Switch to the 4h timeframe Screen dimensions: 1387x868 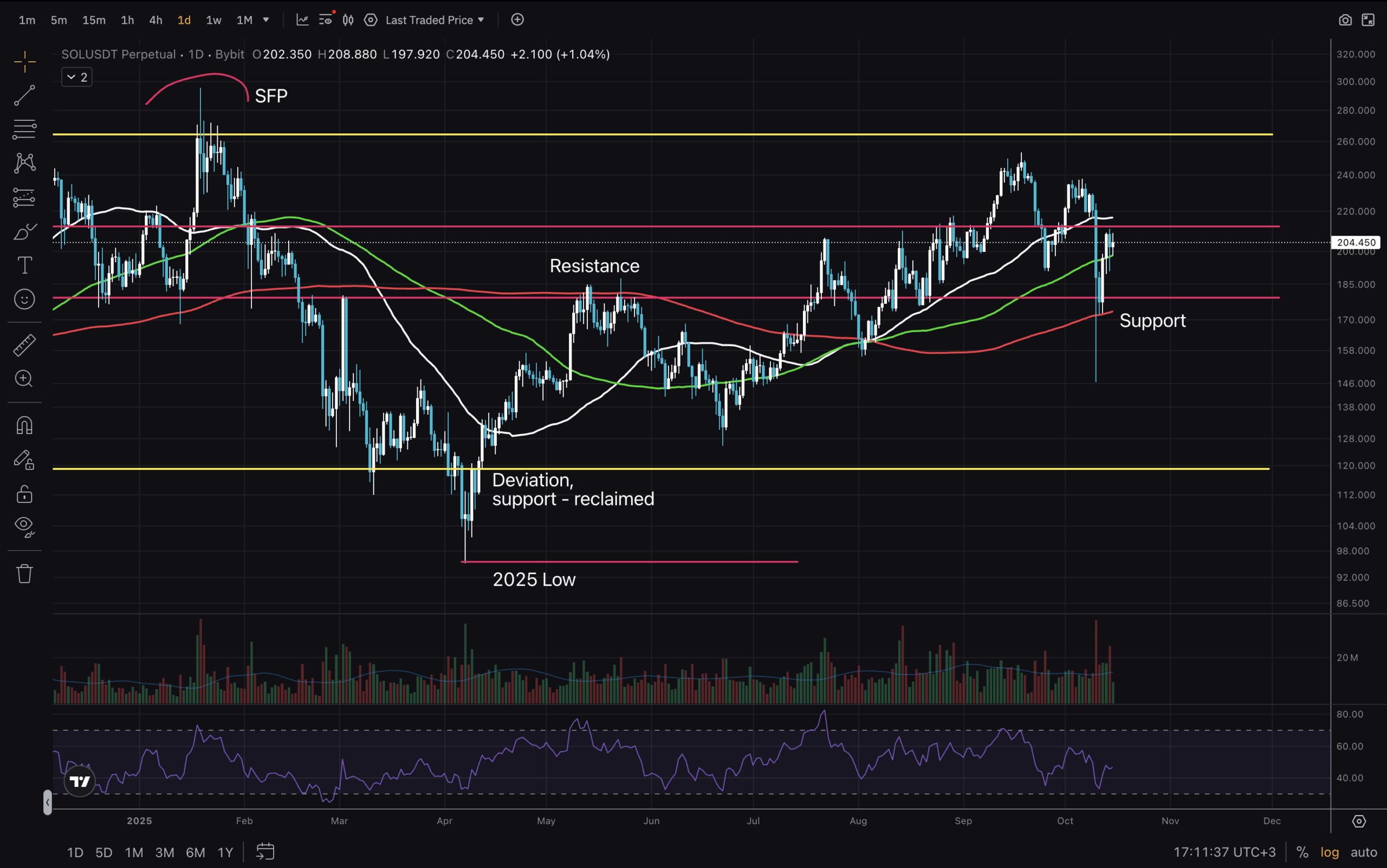(155, 20)
